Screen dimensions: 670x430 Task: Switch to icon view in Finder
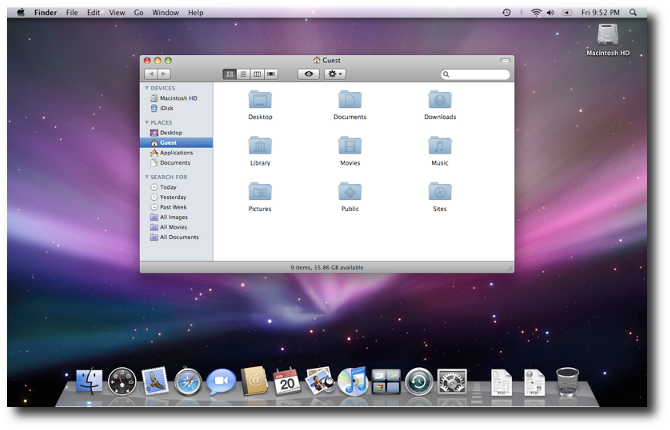pos(230,74)
